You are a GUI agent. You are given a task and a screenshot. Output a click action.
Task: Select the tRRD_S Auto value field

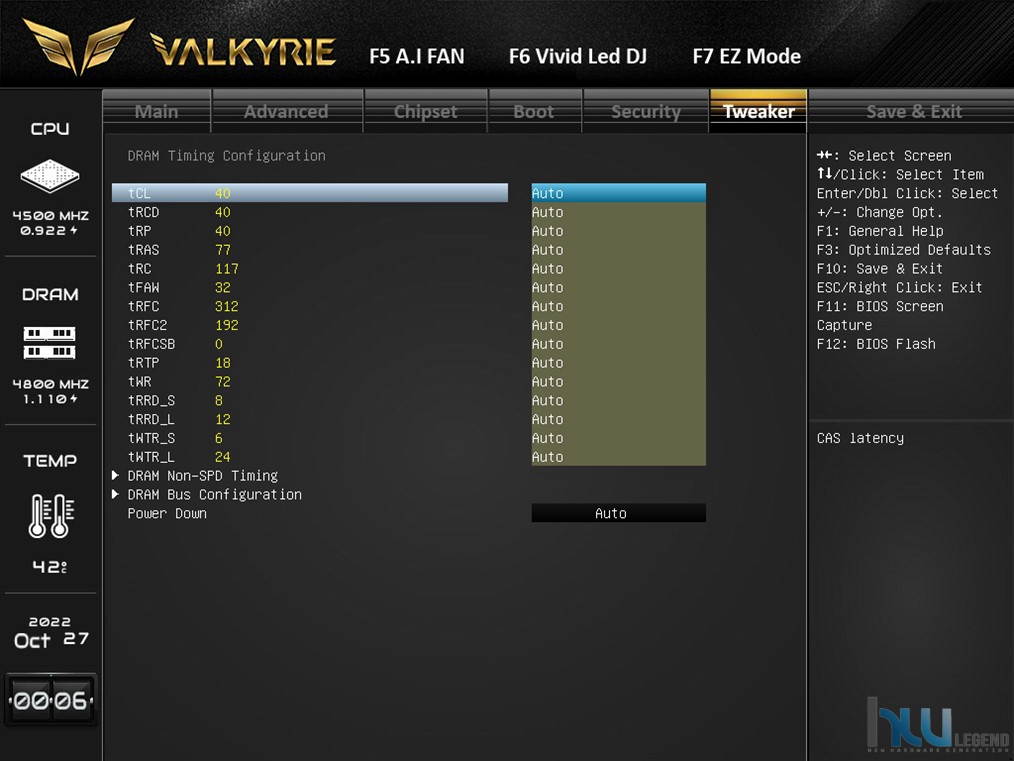[618, 400]
